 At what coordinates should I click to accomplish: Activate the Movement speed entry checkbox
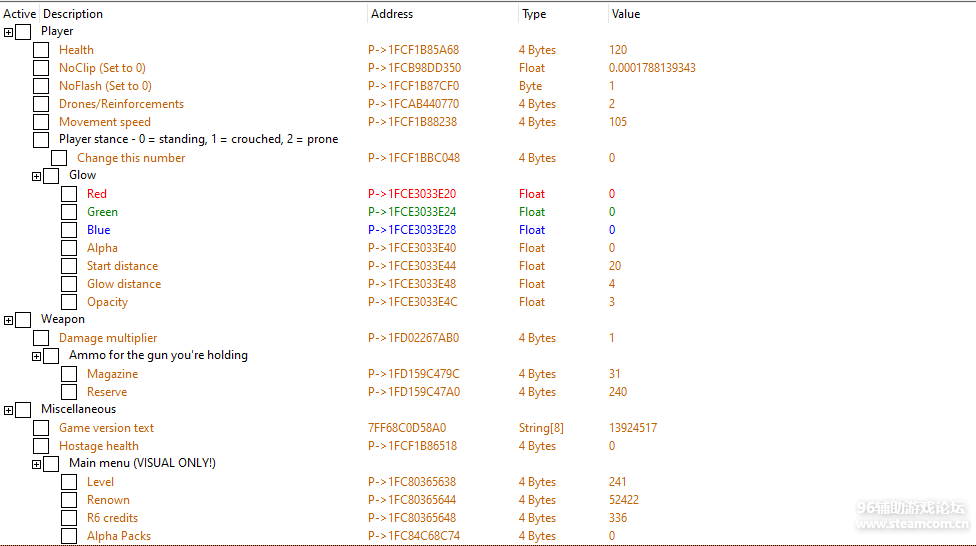pyautogui.click(x=41, y=122)
